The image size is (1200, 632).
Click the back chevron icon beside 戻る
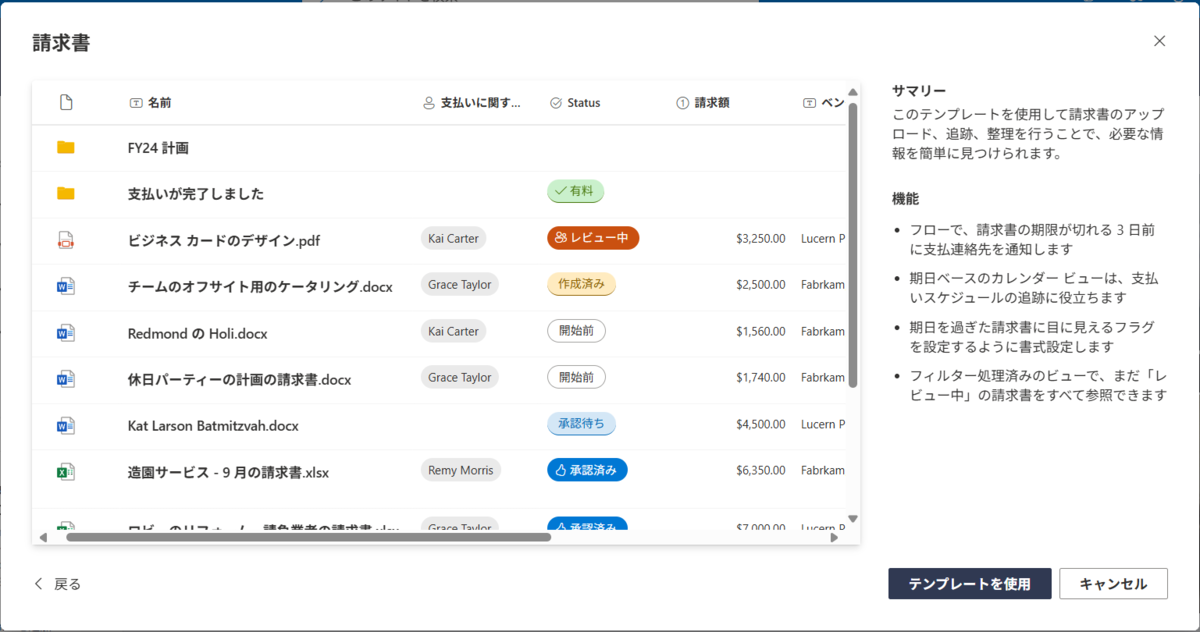pyautogui.click(x=39, y=584)
